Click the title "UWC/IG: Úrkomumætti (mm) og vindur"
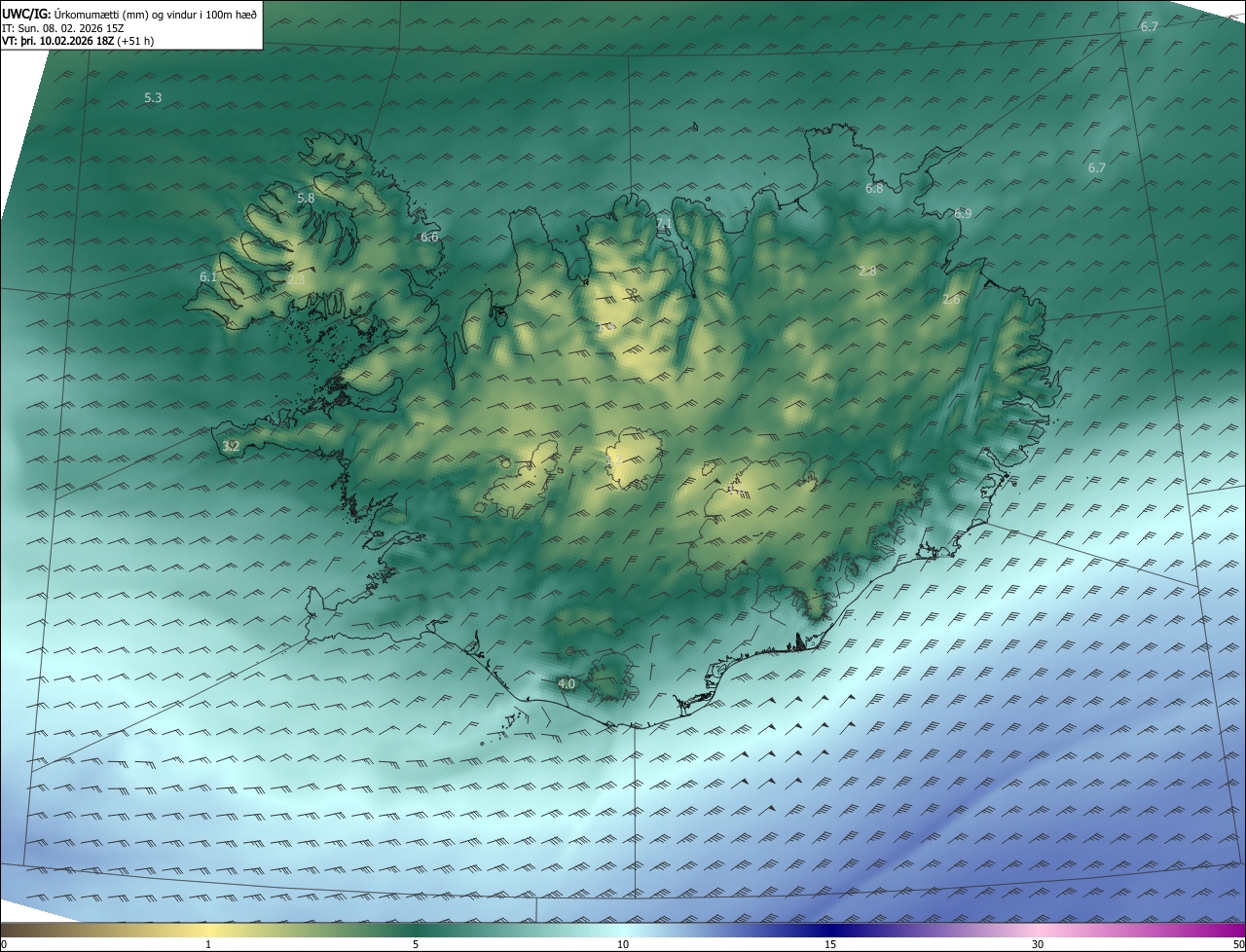The image size is (1246, 952). click(x=130, y=15)
